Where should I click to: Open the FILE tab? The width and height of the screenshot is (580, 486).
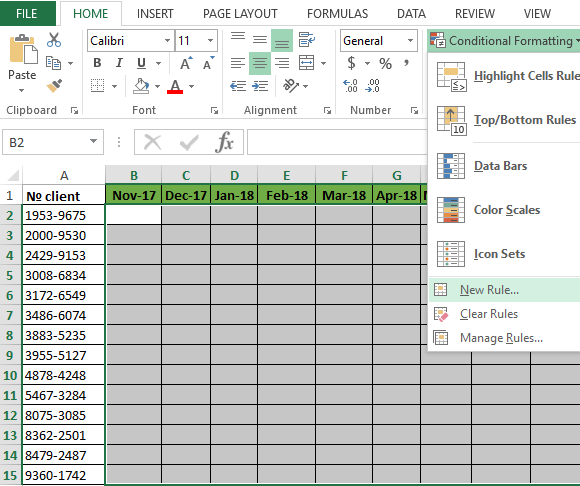(27, 13)
